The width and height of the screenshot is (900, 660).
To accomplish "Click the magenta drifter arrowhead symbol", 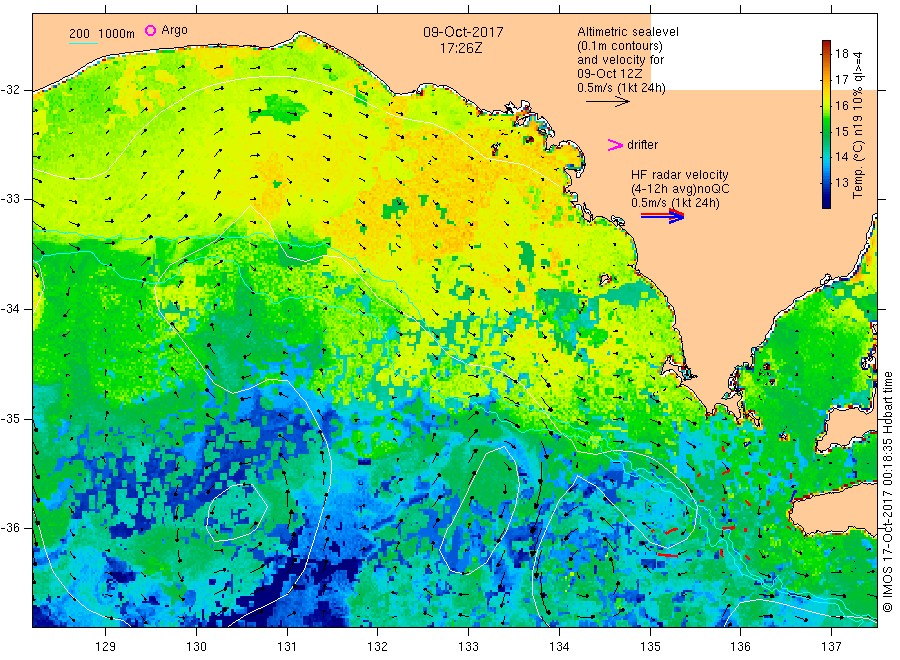I will point(615,145).
